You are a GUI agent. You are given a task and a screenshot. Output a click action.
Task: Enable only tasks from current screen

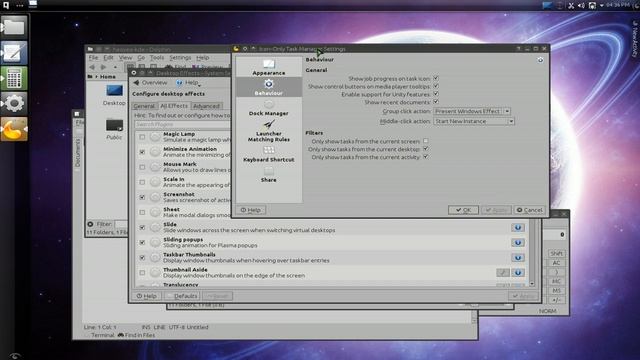(425, 141)
